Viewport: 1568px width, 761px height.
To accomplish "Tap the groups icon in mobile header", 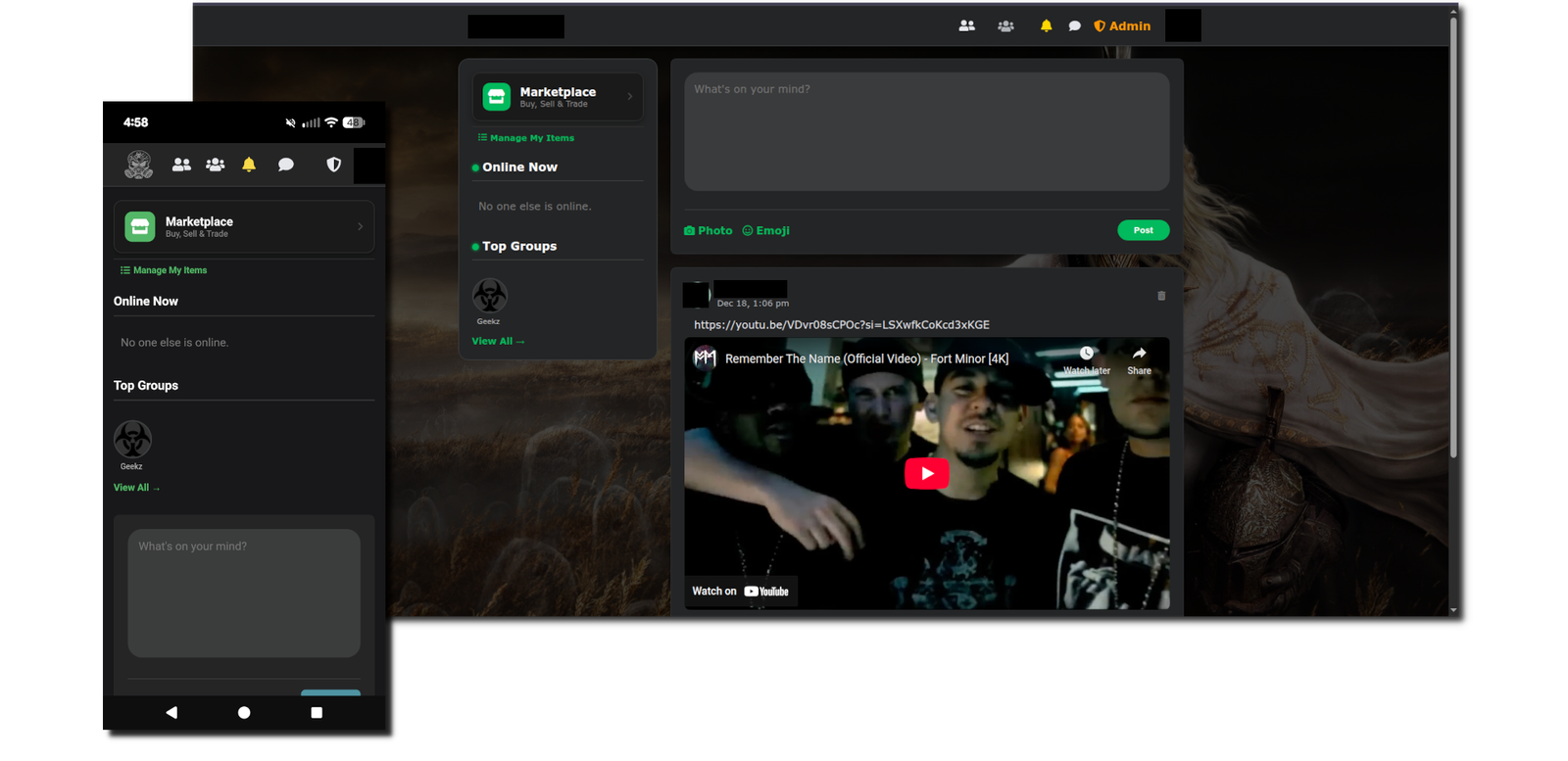I will click(215, 165).
